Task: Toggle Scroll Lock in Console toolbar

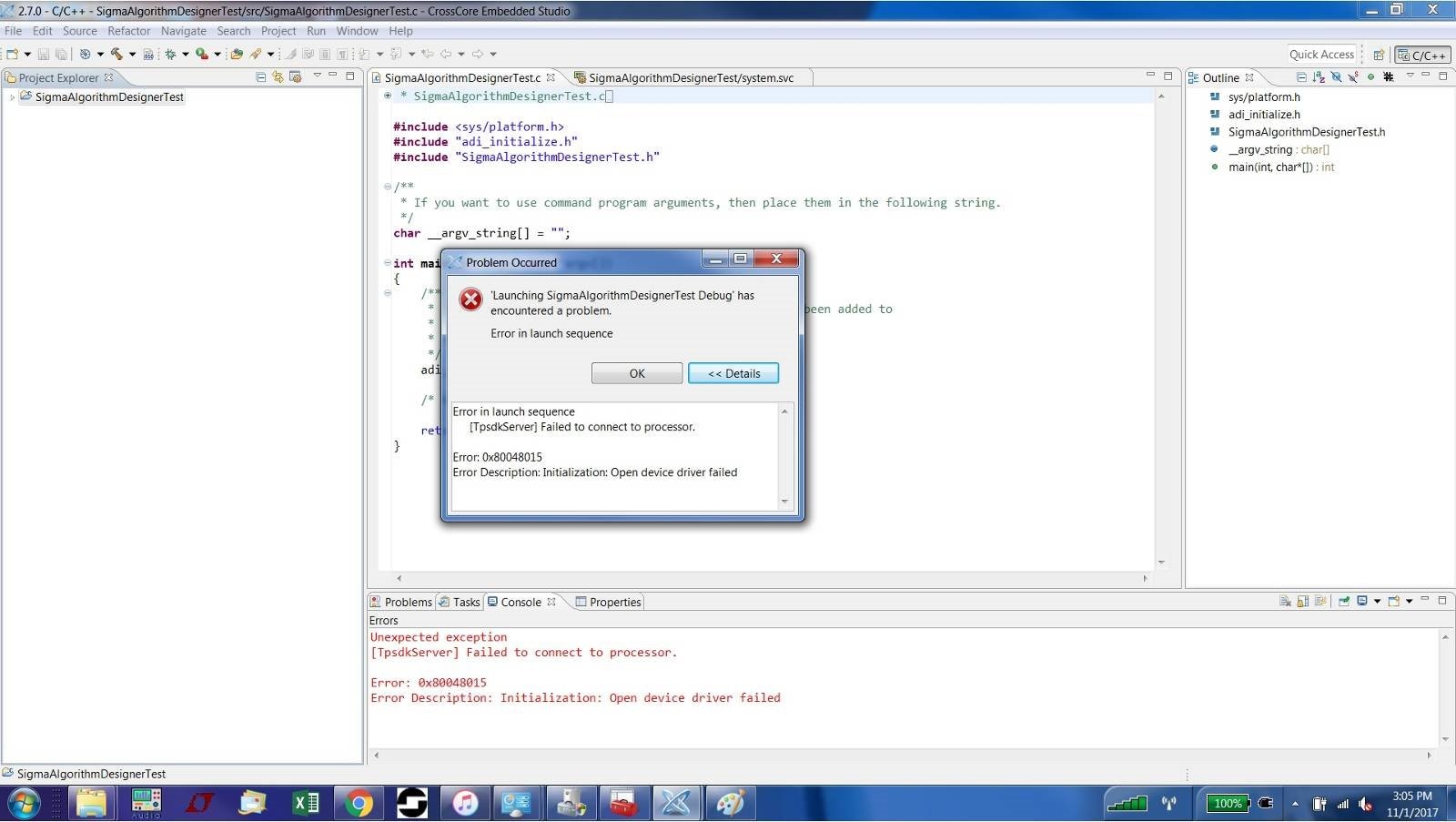Action: pos(1303,601)
